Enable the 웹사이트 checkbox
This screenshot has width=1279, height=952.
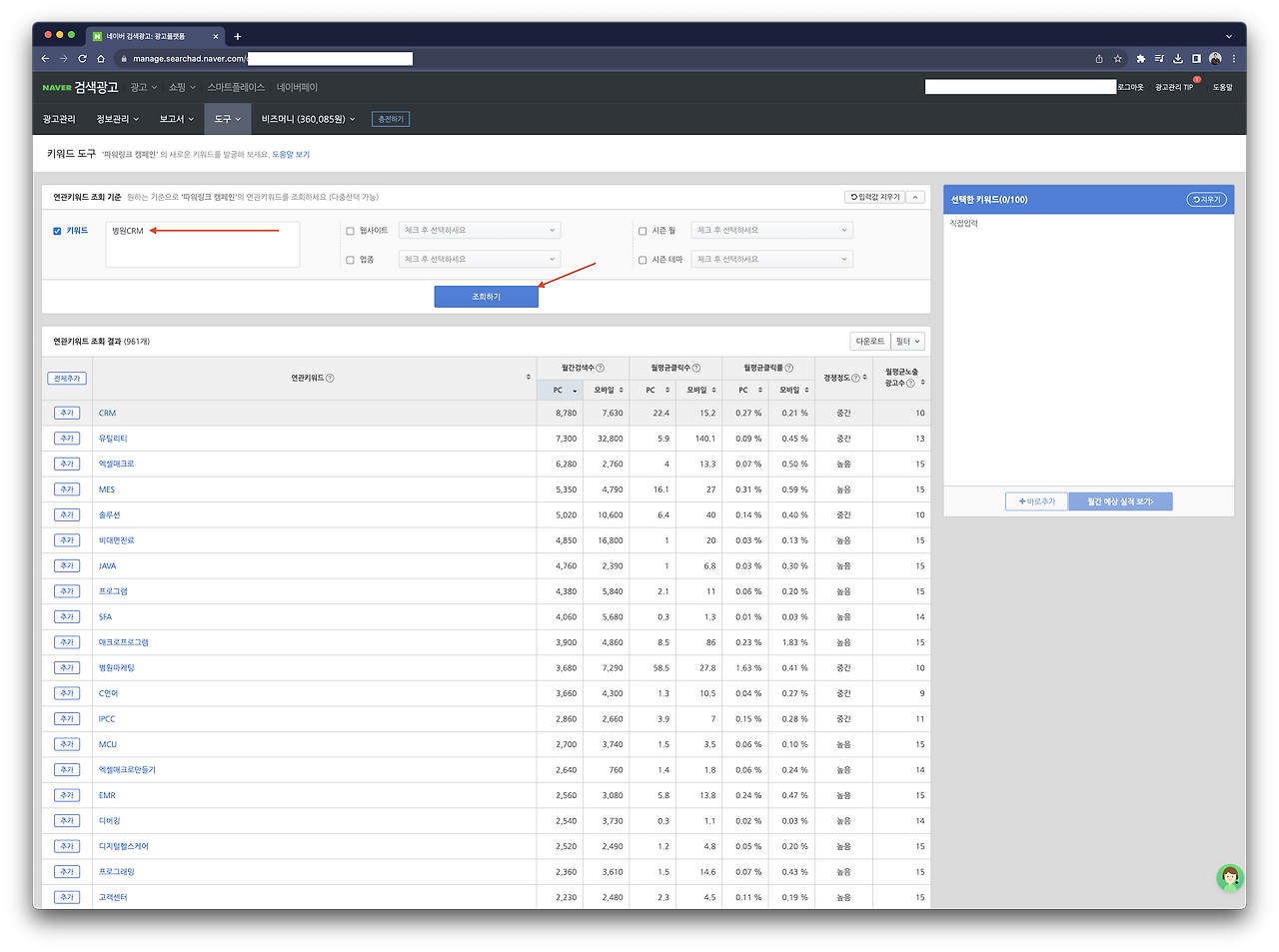(350, 231)
